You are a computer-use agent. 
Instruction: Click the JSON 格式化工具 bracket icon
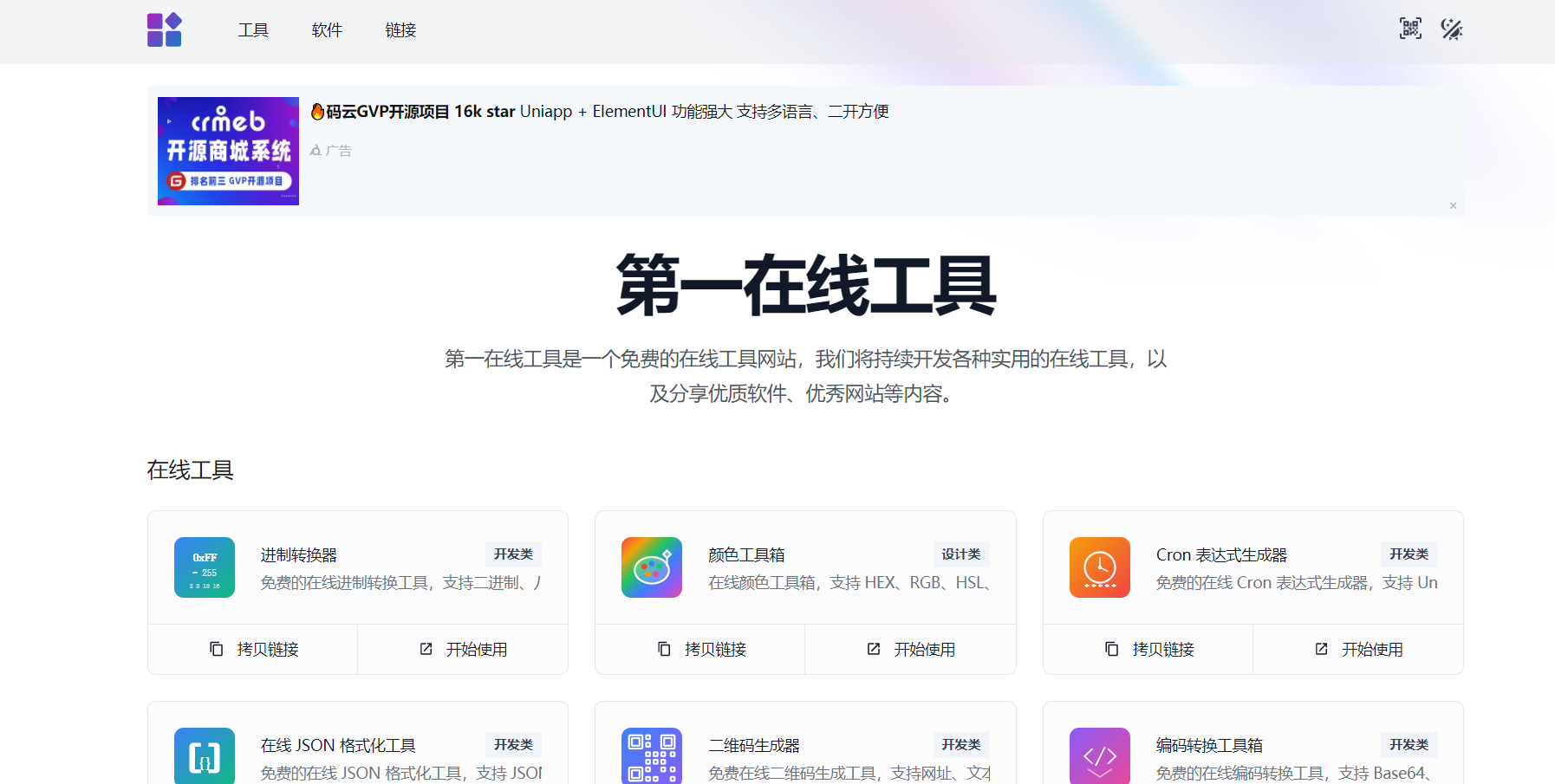tap(205, 756)
